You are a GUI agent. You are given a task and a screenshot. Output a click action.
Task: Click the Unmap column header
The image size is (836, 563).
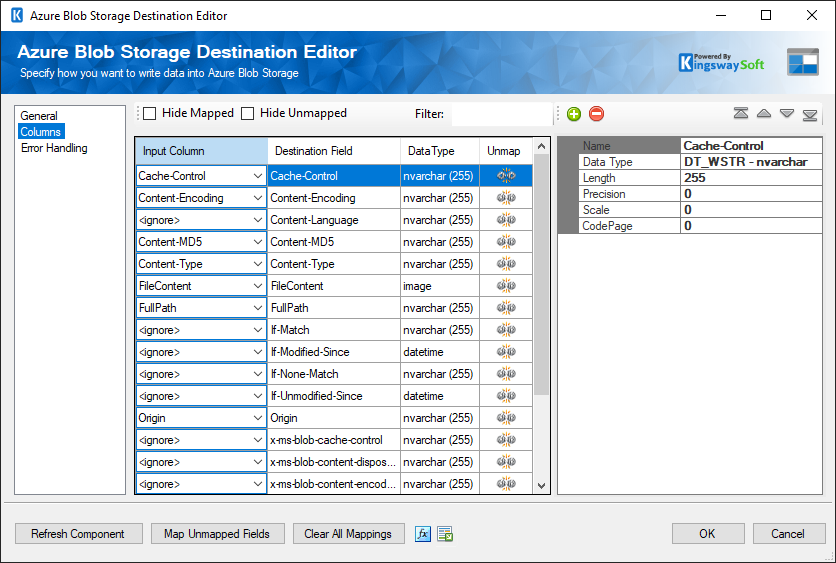(506, 151)
